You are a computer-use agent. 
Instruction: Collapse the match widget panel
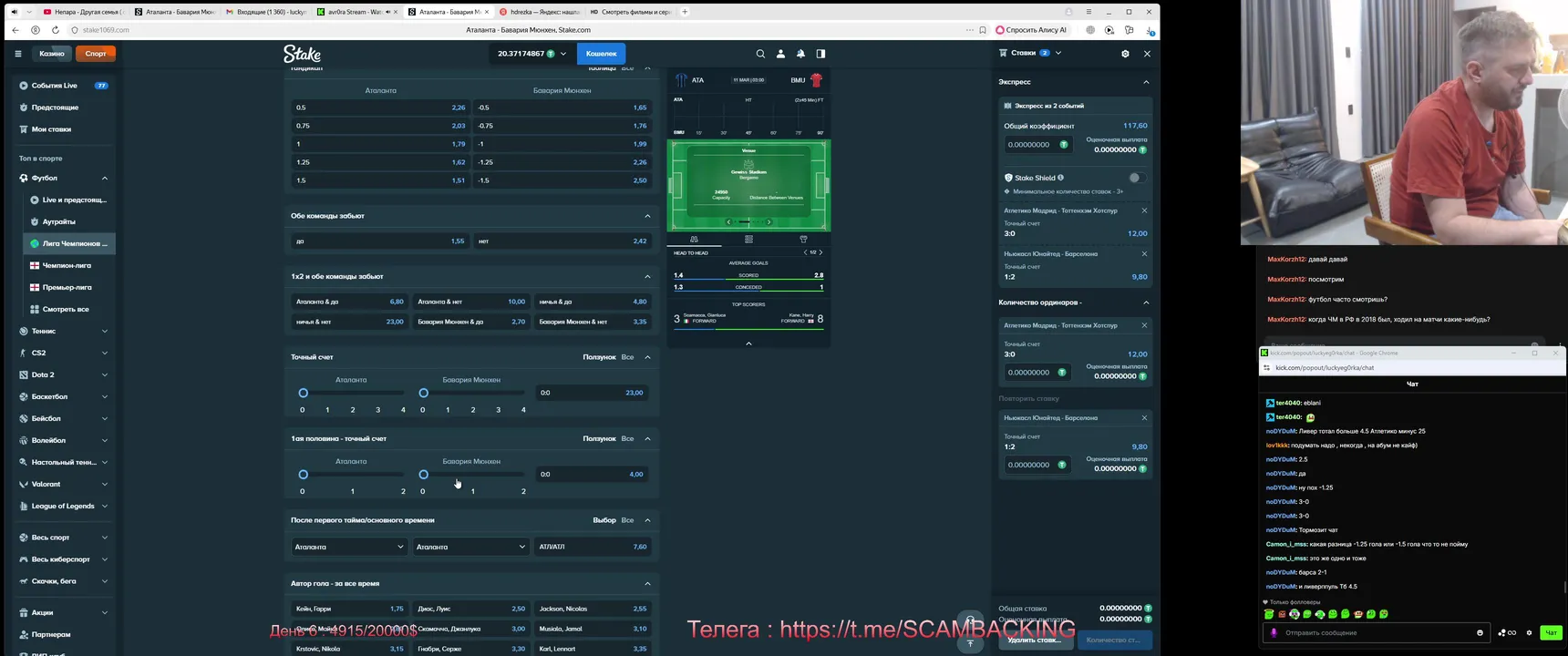[748, 343]
